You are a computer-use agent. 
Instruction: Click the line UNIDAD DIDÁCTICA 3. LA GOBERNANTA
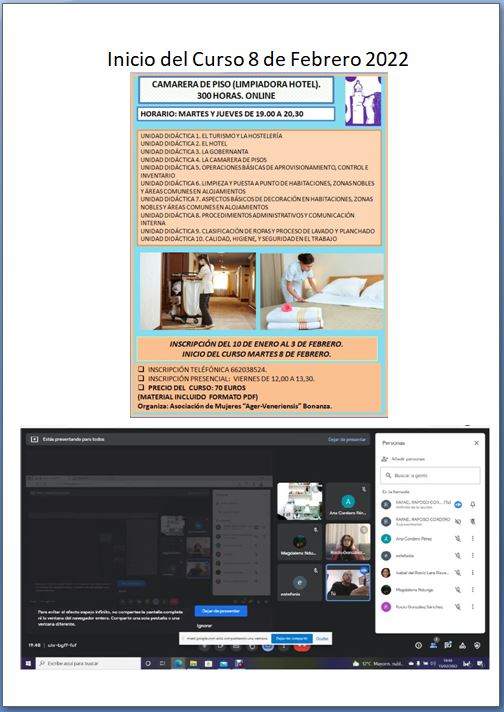pos(194,152)
